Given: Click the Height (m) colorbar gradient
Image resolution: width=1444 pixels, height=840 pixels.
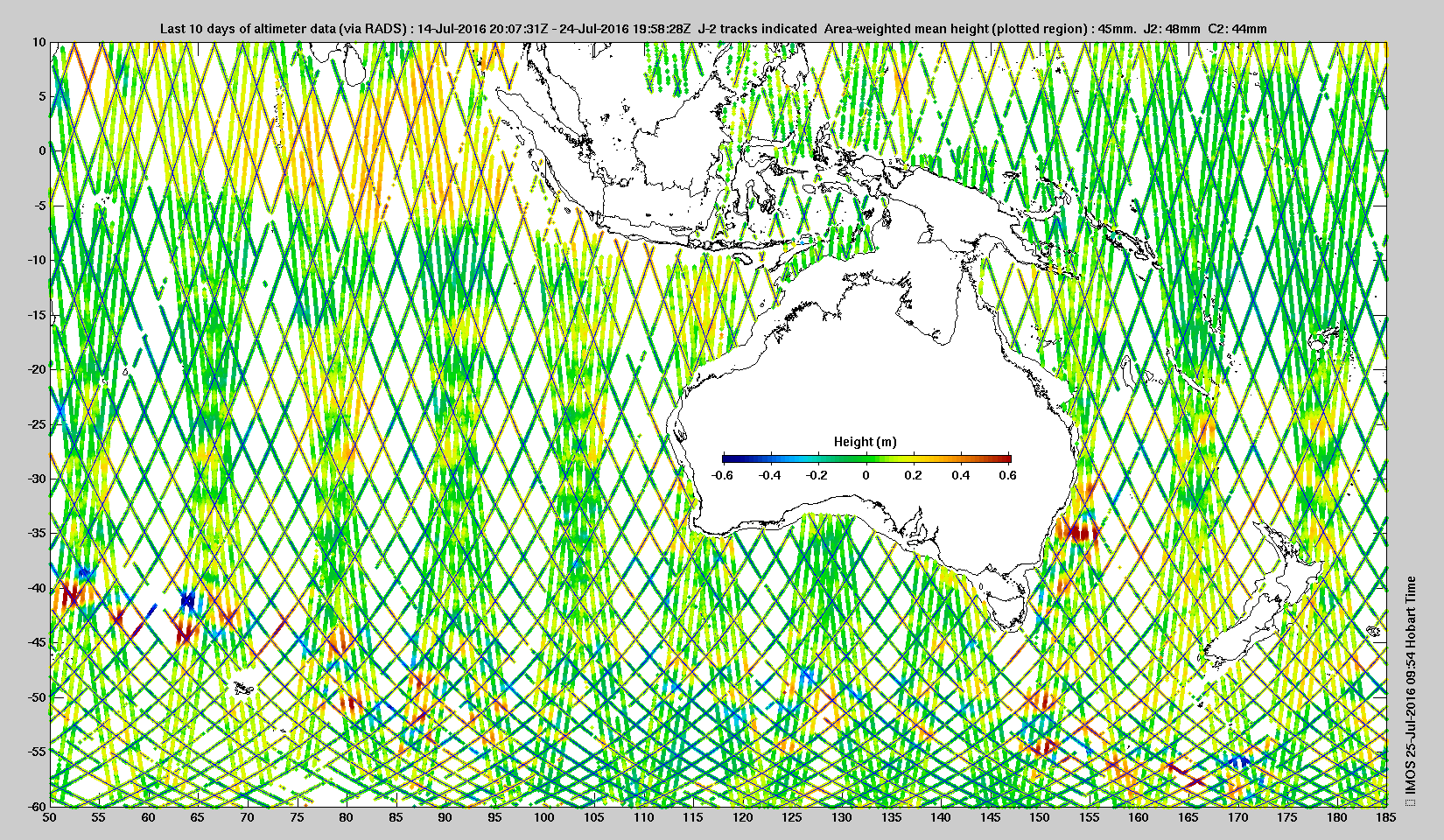Looking at the screenshot, I should [x=866, y=458].
